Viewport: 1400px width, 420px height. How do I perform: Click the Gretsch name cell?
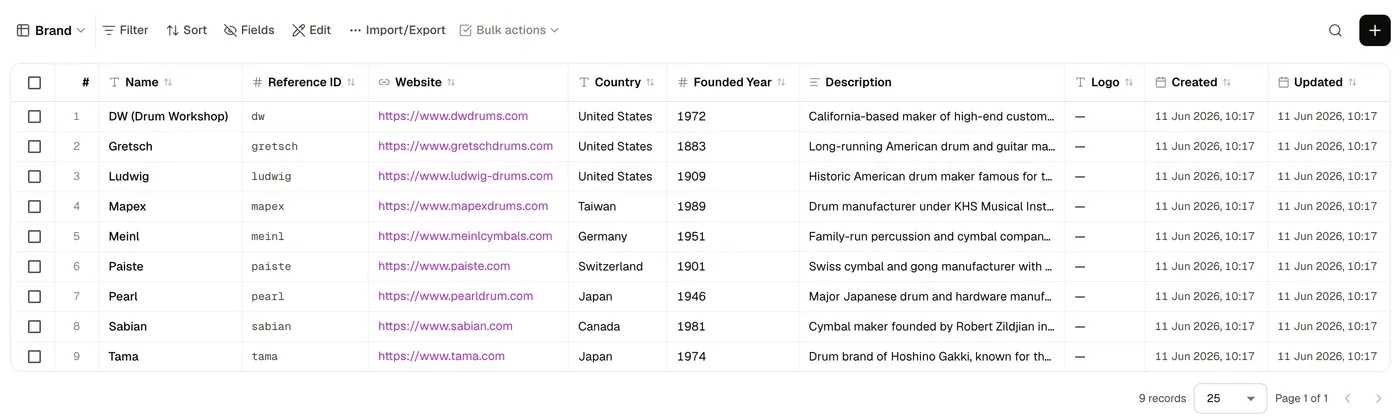tap(170, 146)
